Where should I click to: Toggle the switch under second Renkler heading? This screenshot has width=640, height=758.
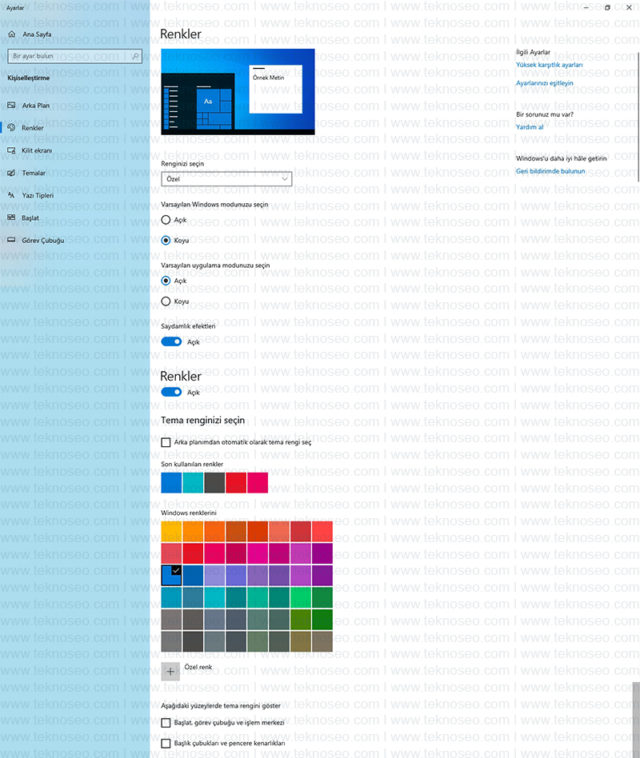click(171, 392)
